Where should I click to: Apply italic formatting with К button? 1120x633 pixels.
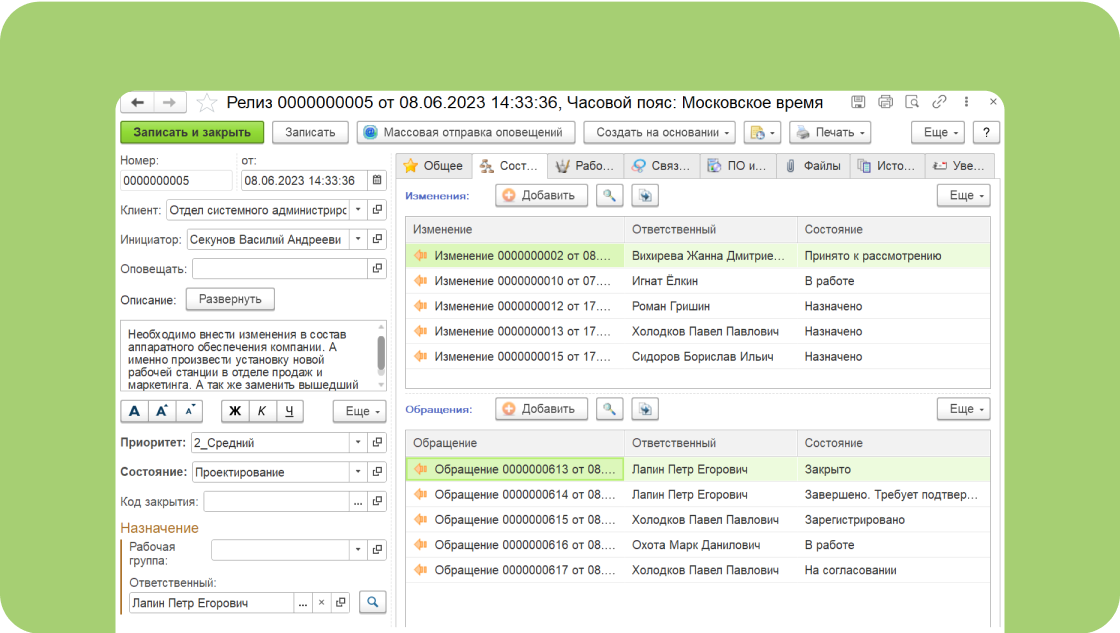[261, 411]
